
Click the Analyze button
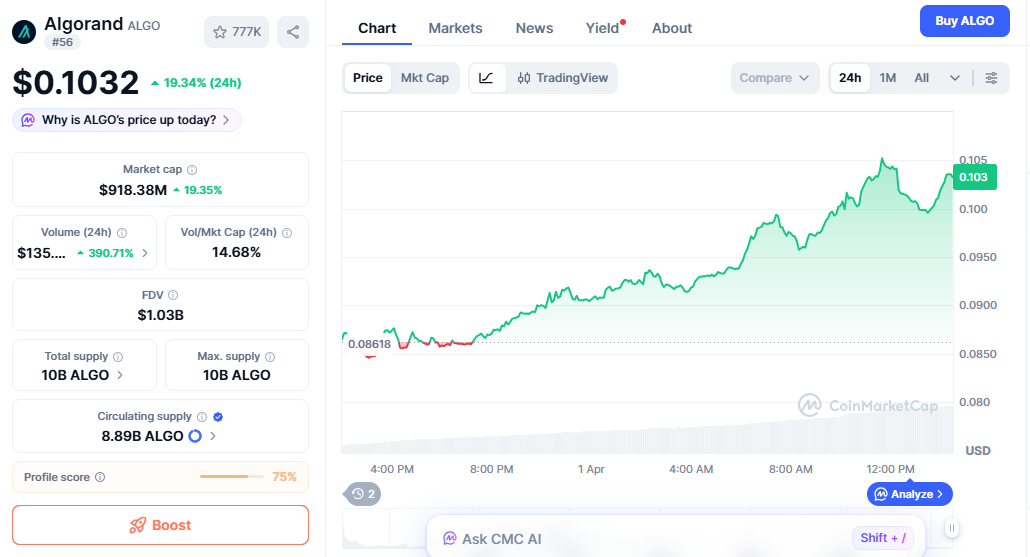point(910,494)
